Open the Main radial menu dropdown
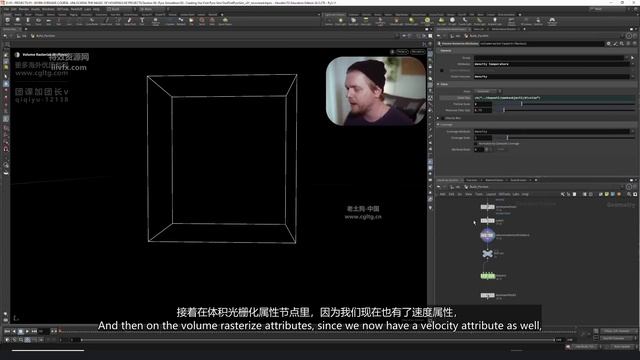The width and height of the screenshot is (640, 360). pyautogui.click(x=153, y=9)
